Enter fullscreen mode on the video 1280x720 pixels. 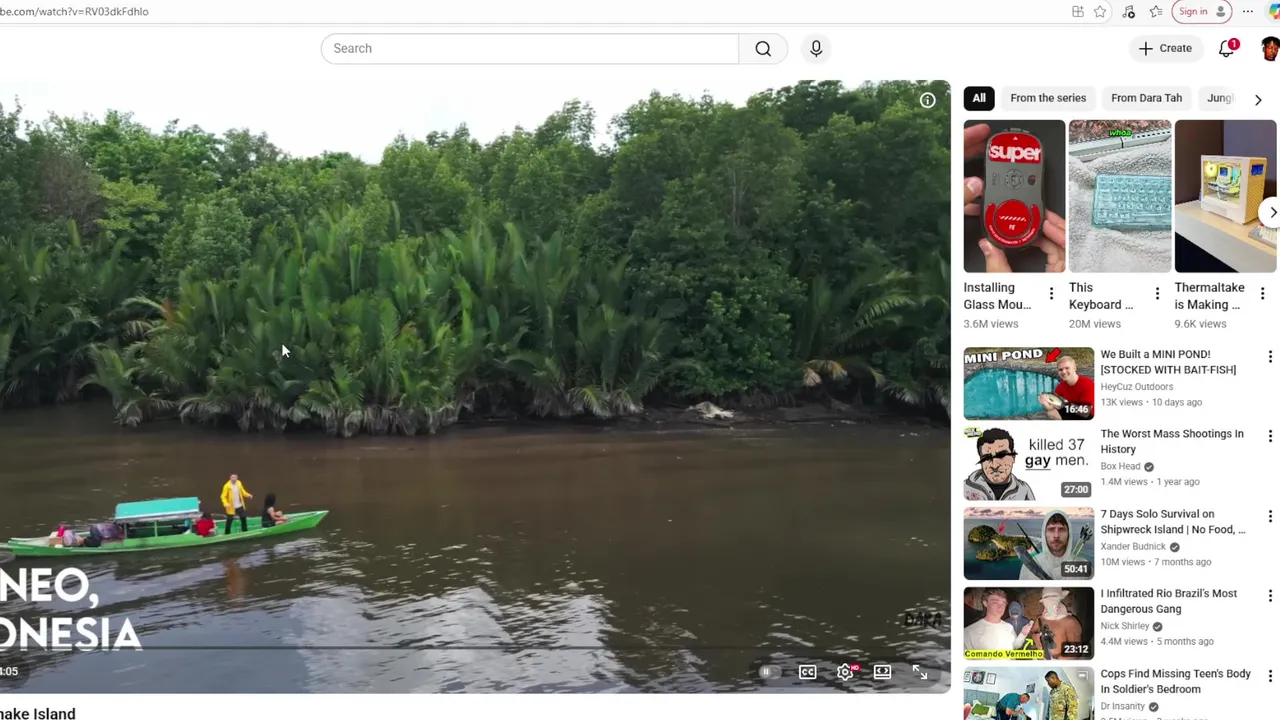tap(920, 672)
